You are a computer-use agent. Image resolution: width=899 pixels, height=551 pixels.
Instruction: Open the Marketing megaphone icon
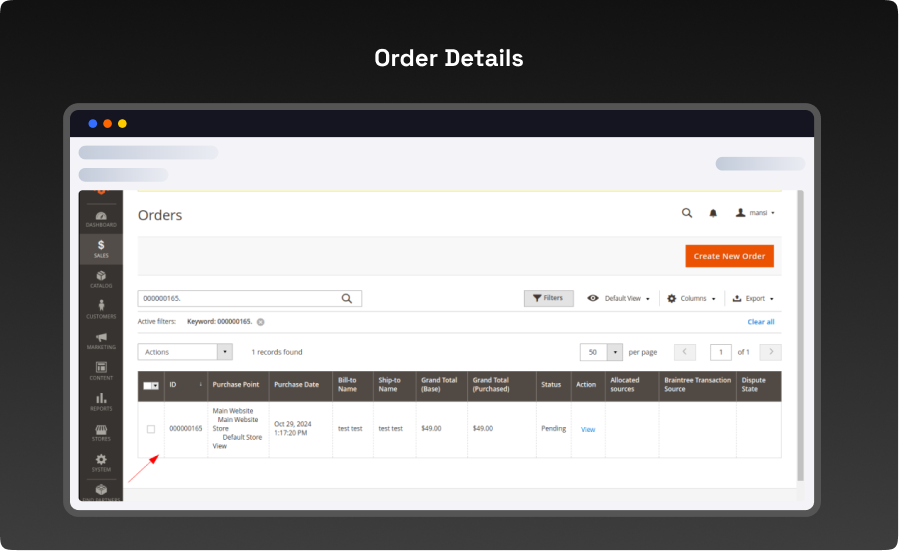click(101, 340)
